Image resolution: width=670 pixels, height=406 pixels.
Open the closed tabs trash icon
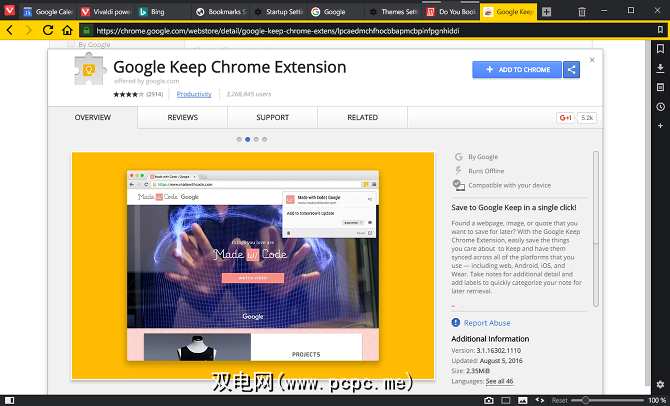(582, 12)
